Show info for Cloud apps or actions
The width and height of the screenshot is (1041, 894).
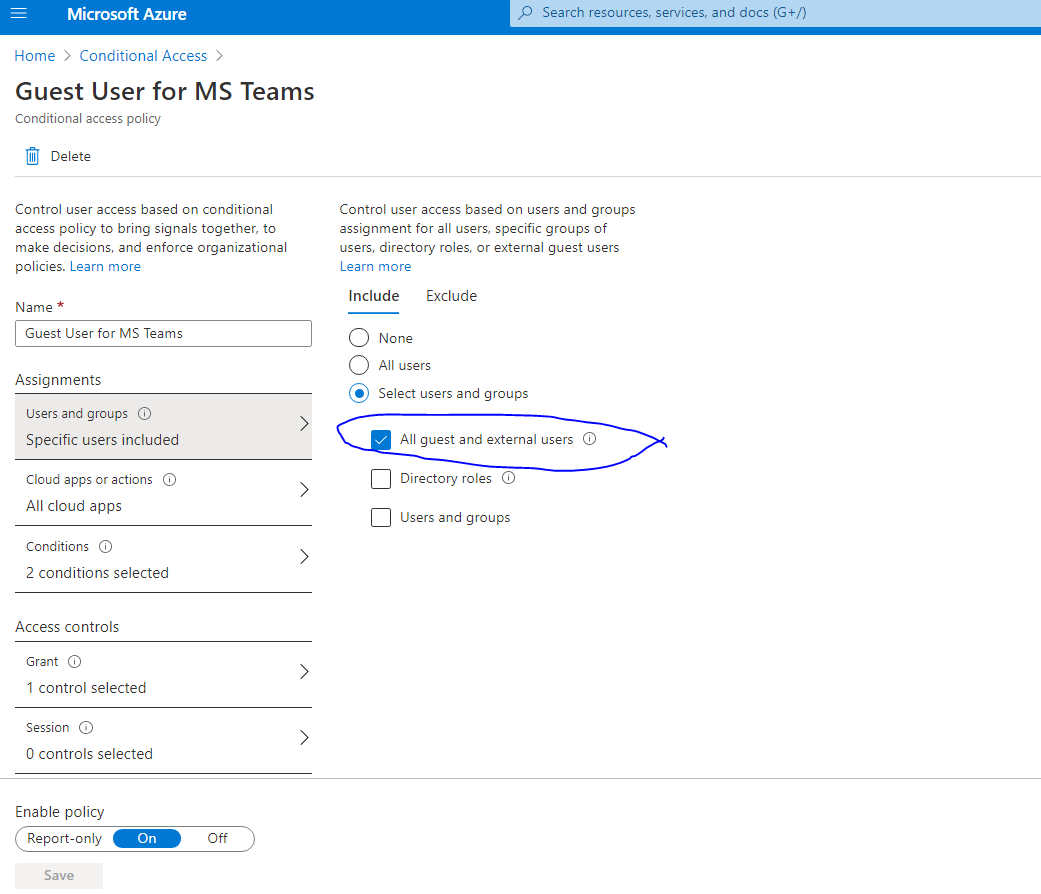(x=169, y=479)
